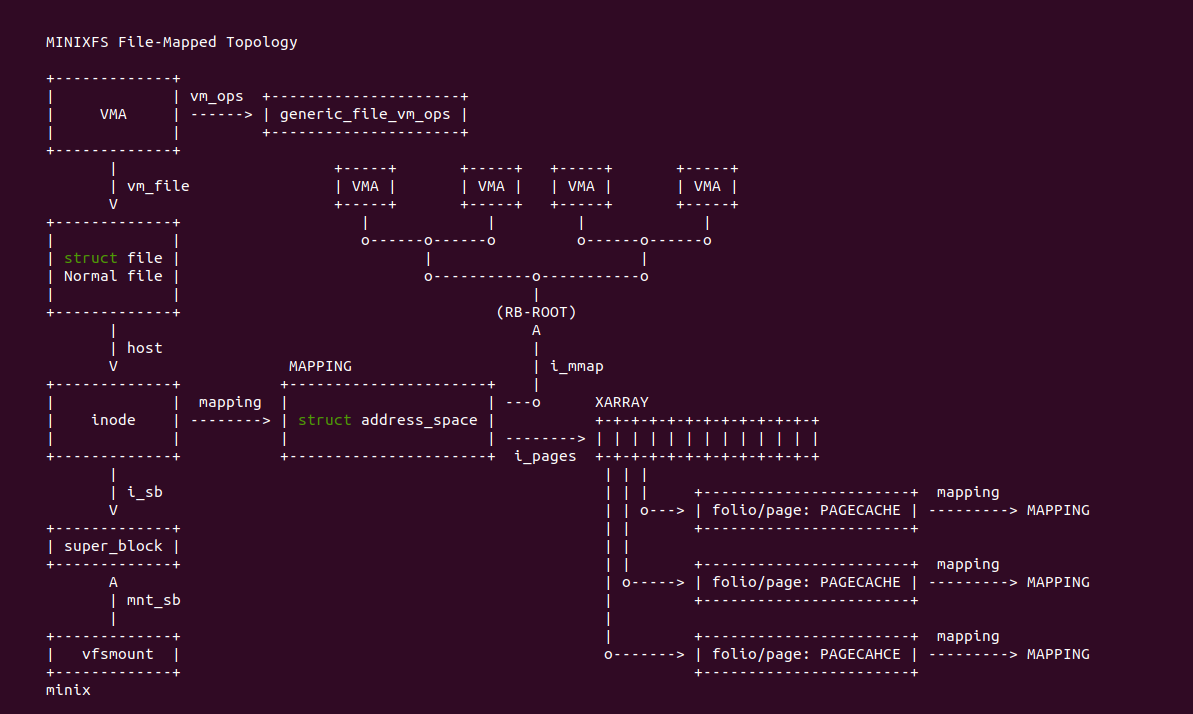Select the super_block box

click(x=113, y=547)
